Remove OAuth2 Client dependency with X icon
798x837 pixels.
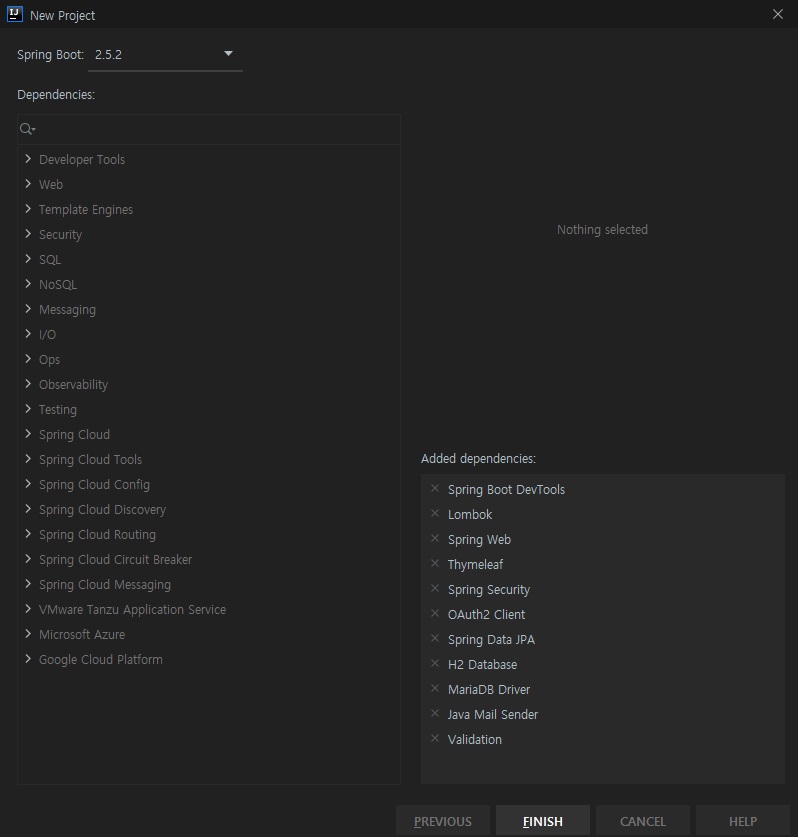435,613
